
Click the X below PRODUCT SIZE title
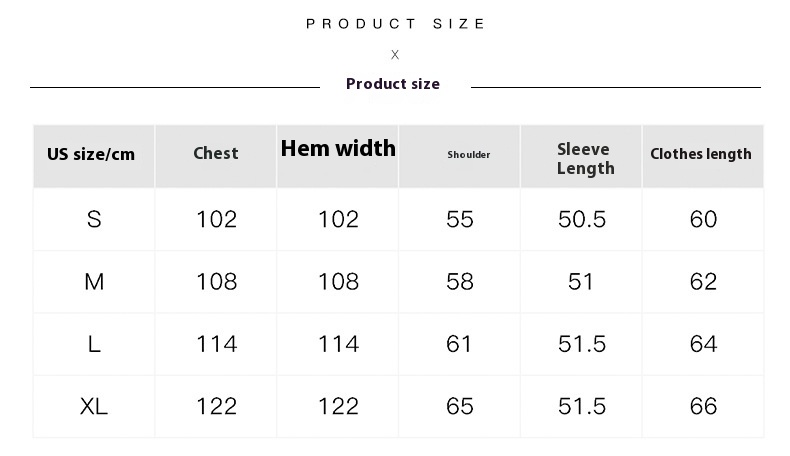[x=395, y=54]
